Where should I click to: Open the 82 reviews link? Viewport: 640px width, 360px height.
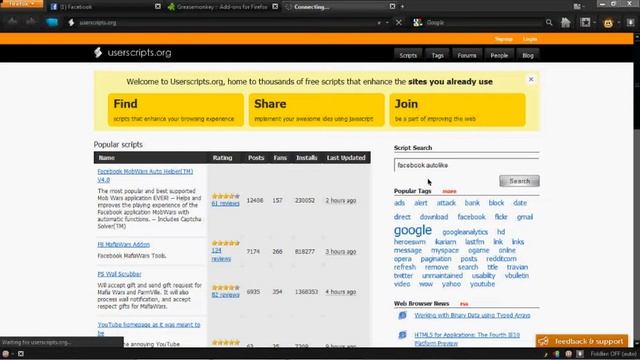(225, 295)
